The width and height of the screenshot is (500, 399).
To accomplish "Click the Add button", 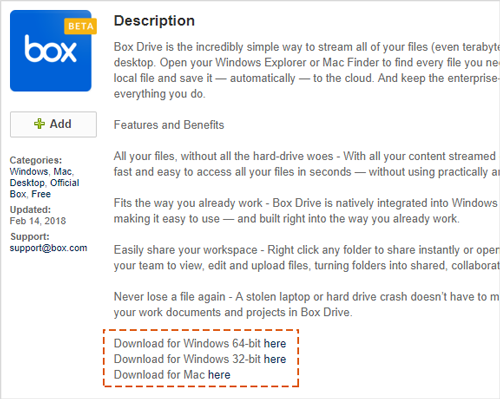I will point(53,124).
